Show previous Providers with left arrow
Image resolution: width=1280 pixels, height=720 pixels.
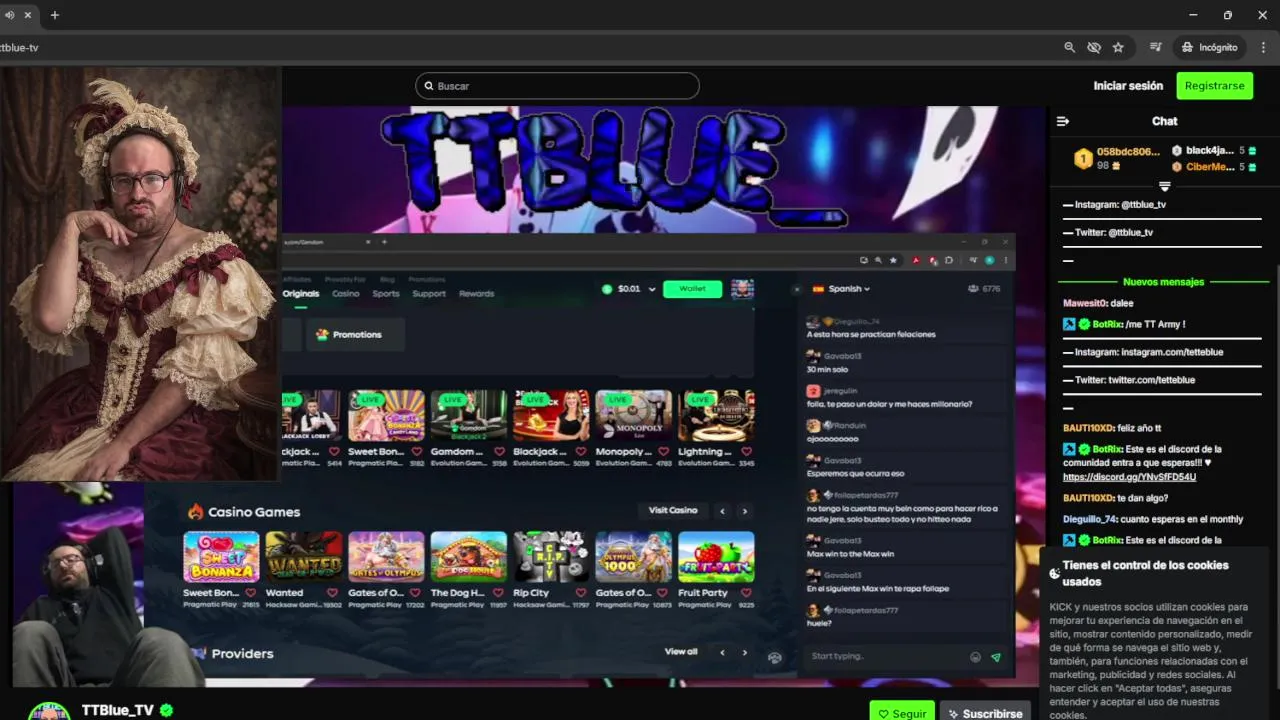722,652
